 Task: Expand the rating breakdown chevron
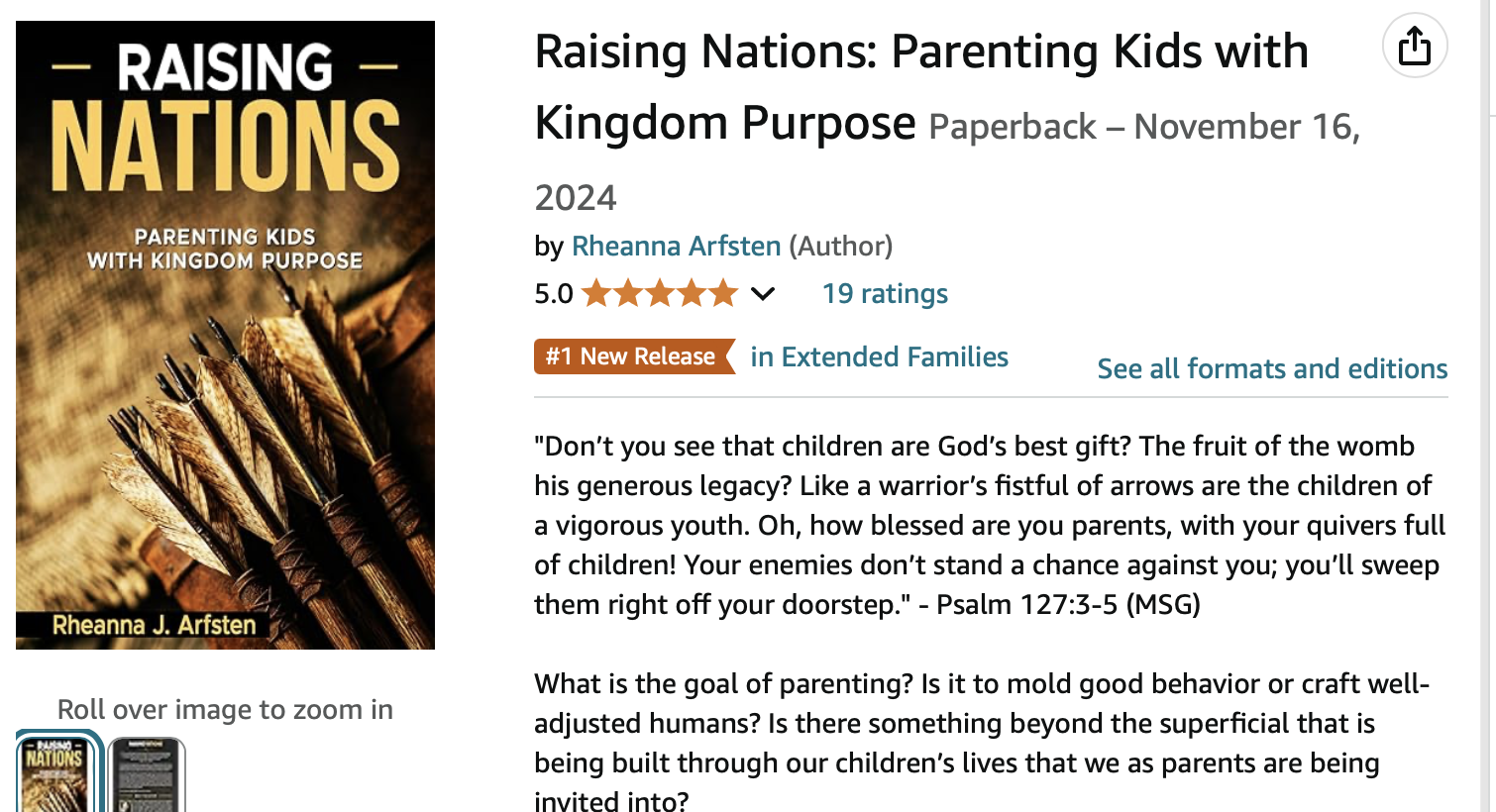tap(762, 294)
